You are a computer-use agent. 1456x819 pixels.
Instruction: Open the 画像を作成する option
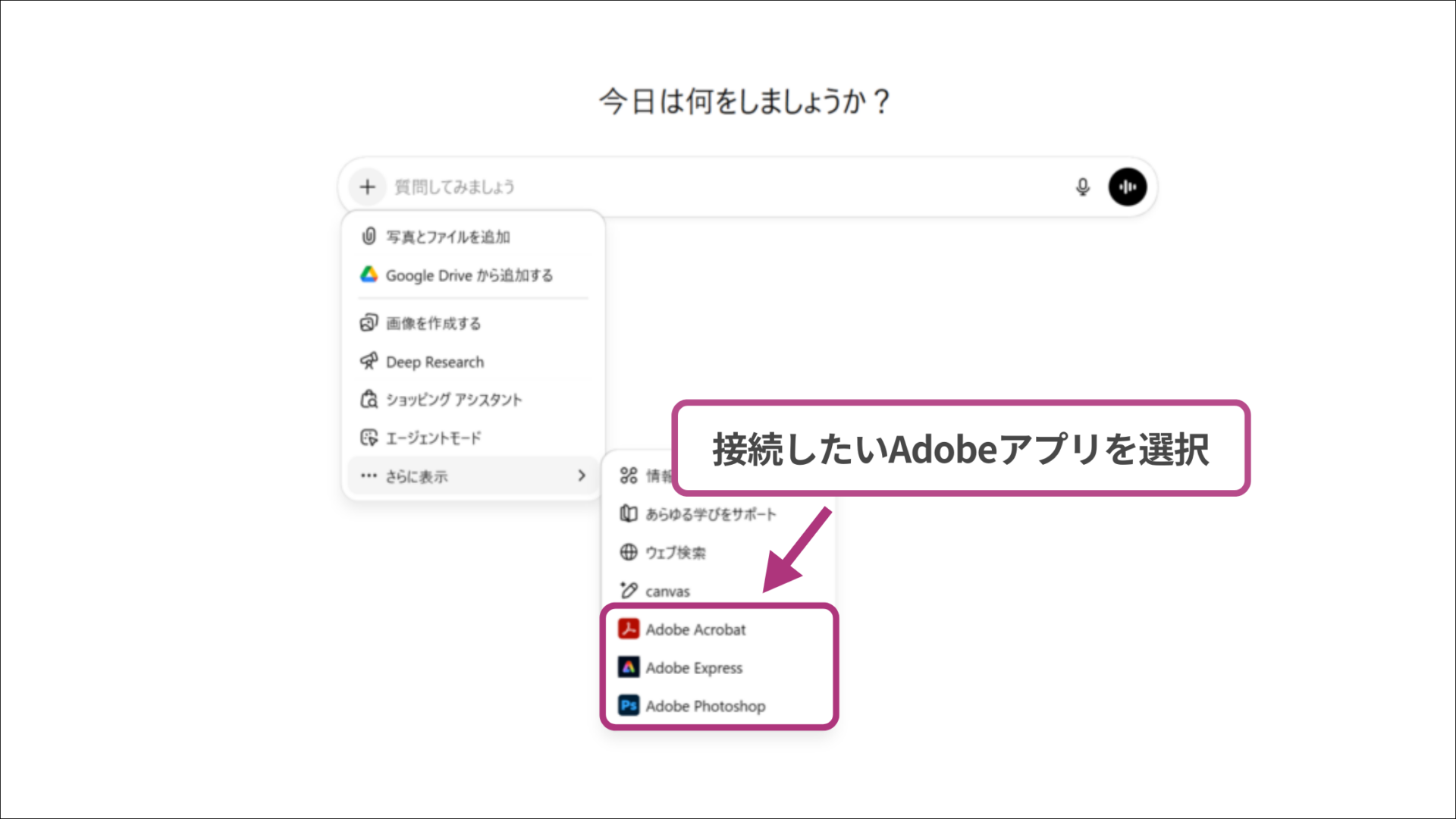[433, 322]
